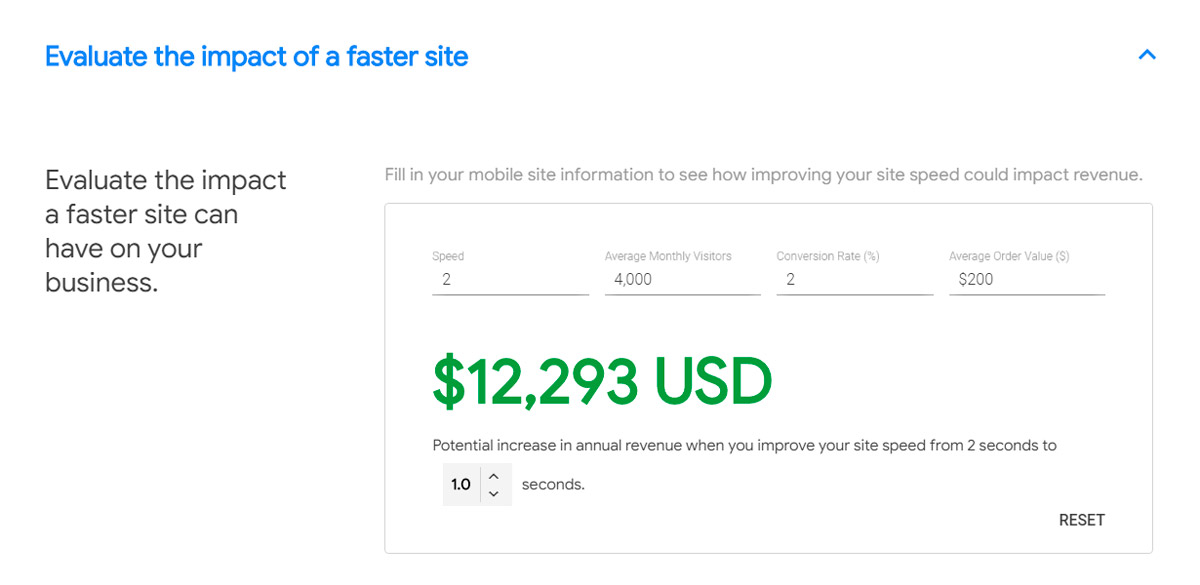Reset all calculator values with RESET

pyautogui.click(x=1081, y=519)
